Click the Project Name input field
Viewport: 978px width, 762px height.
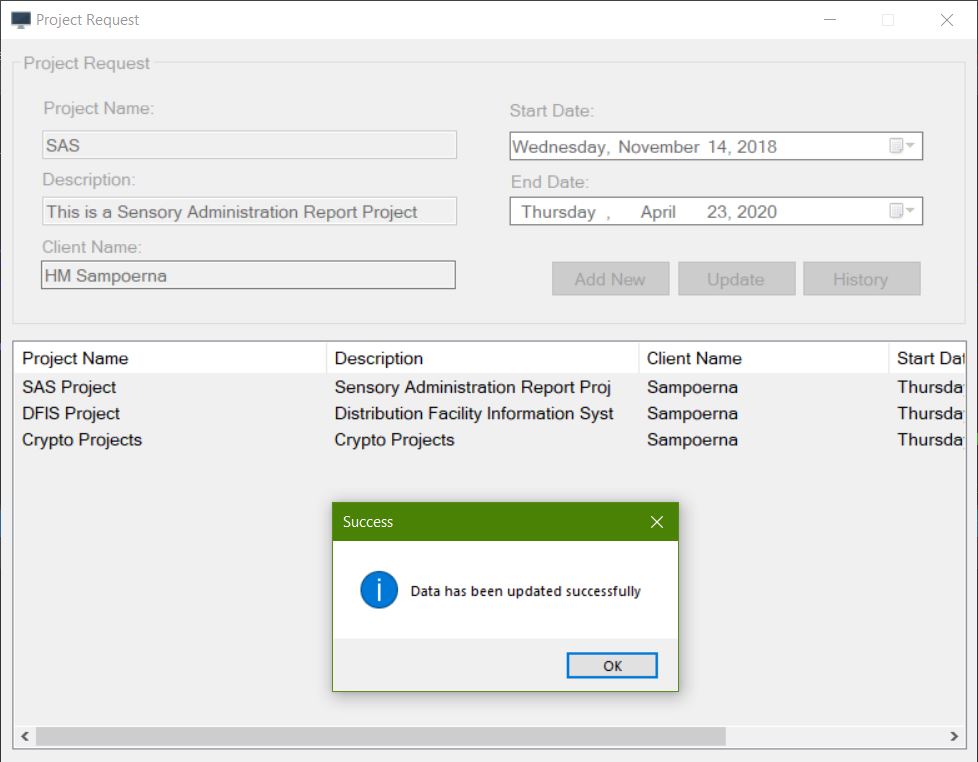click(x=246, y=144)
